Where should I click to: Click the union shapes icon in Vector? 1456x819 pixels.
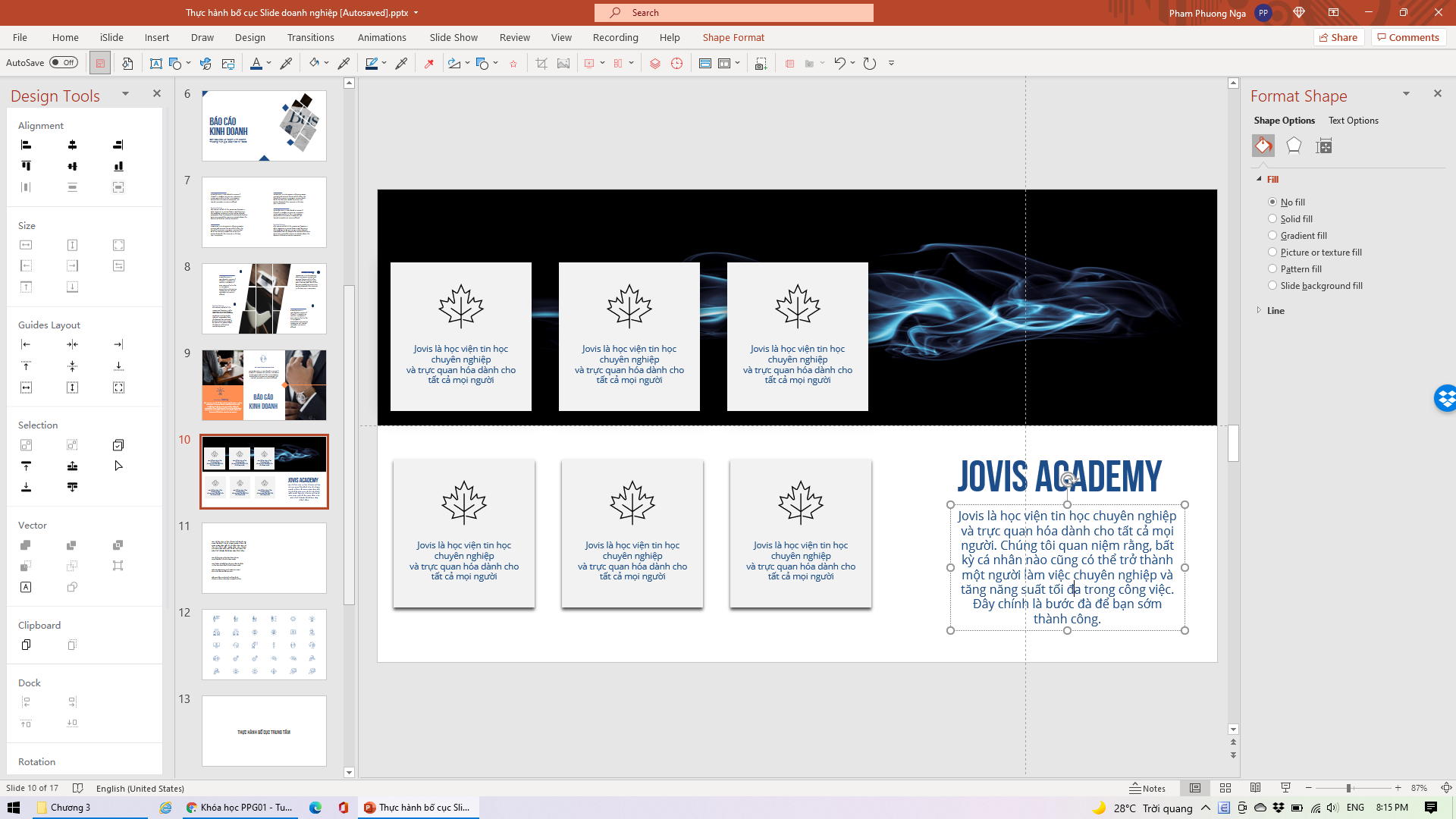coord(26,545)
